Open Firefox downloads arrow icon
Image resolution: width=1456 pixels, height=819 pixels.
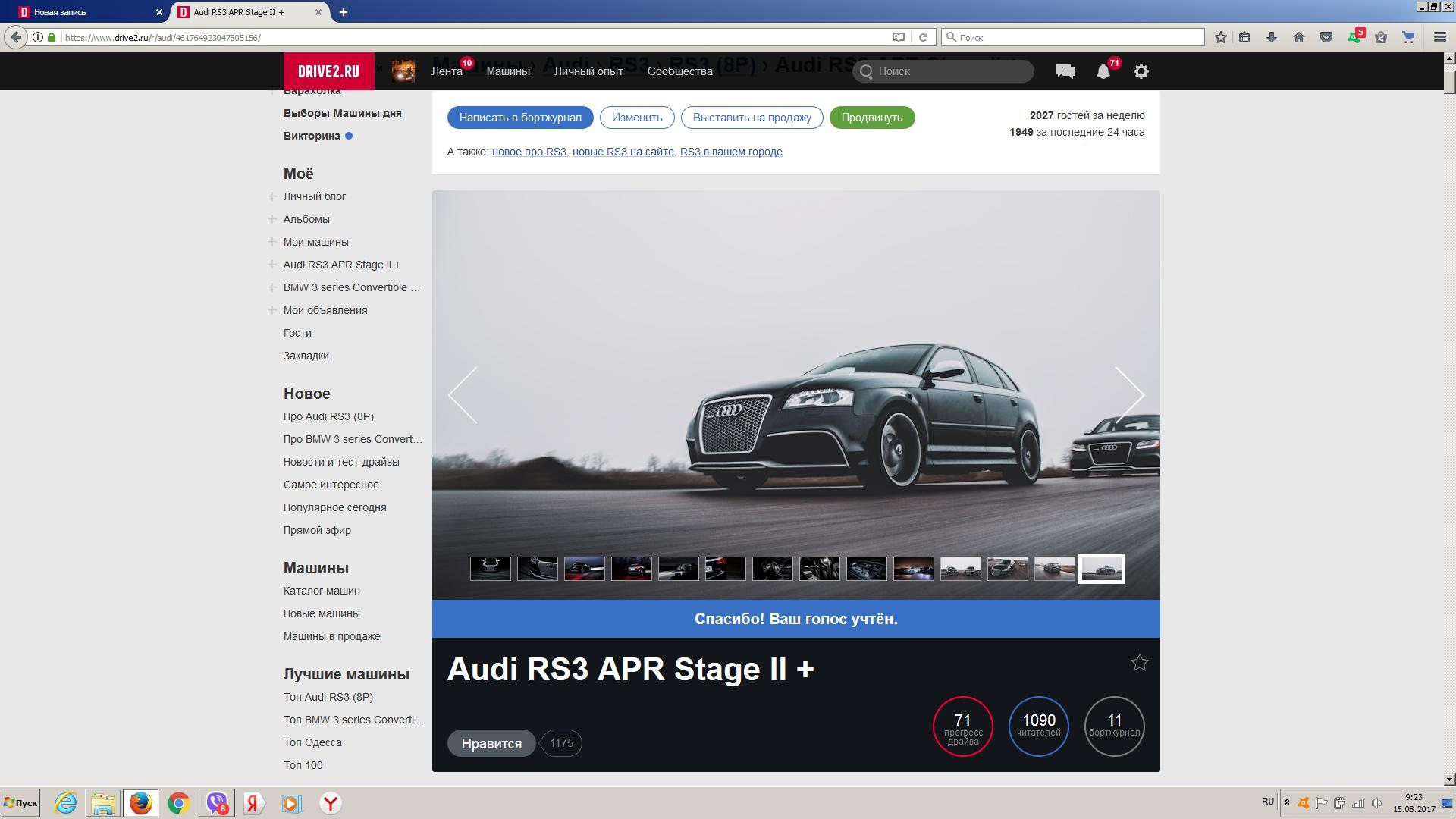tap(1272, 37)
